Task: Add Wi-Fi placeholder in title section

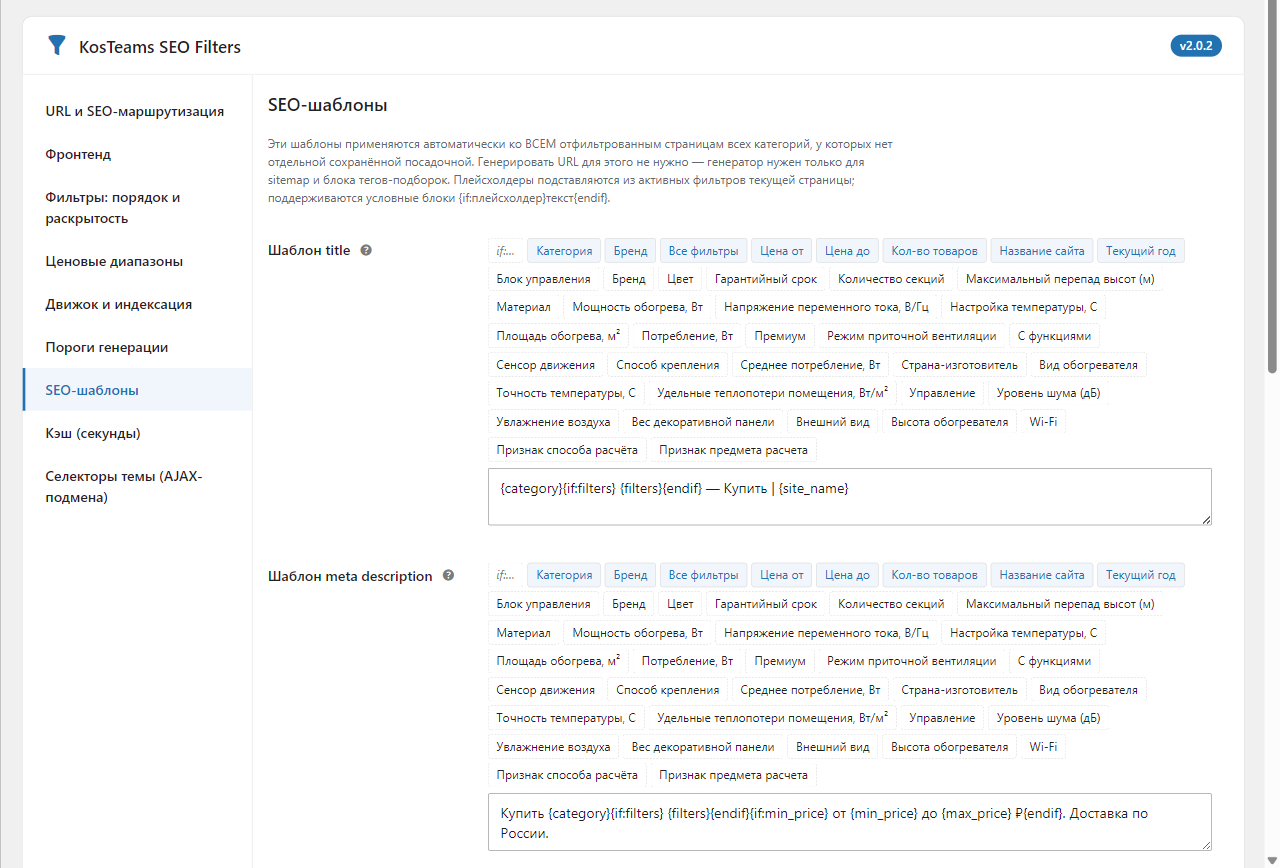Action: (x=1043, y=422)
